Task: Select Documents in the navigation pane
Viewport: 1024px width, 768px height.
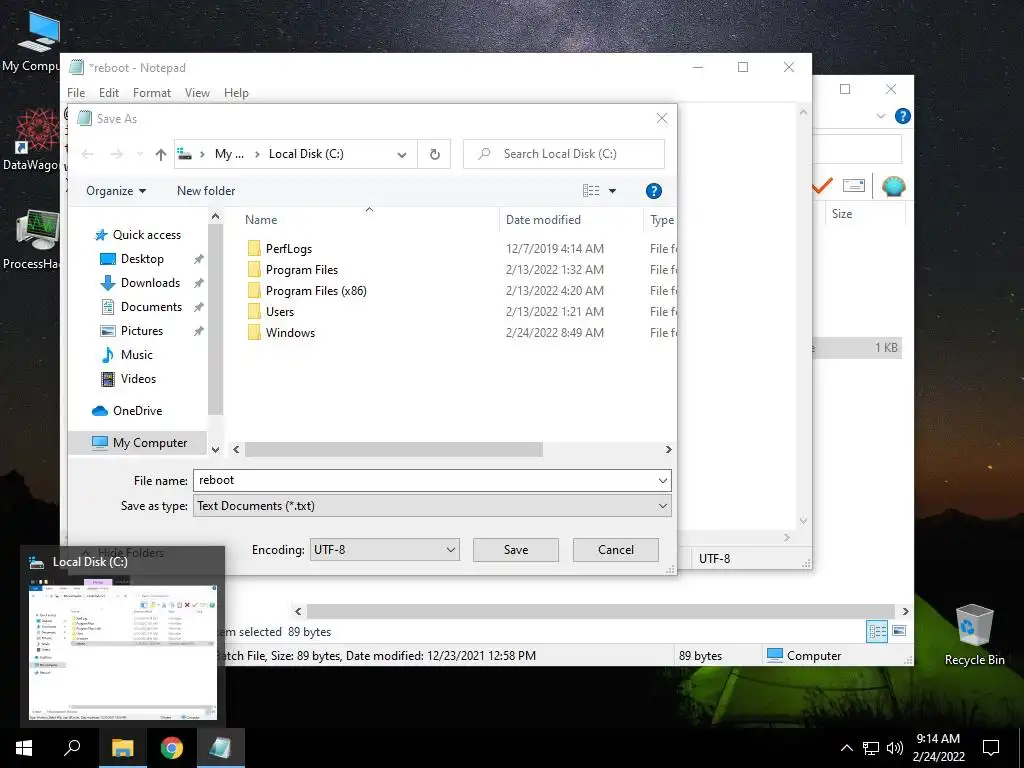Action: point(152,307)
